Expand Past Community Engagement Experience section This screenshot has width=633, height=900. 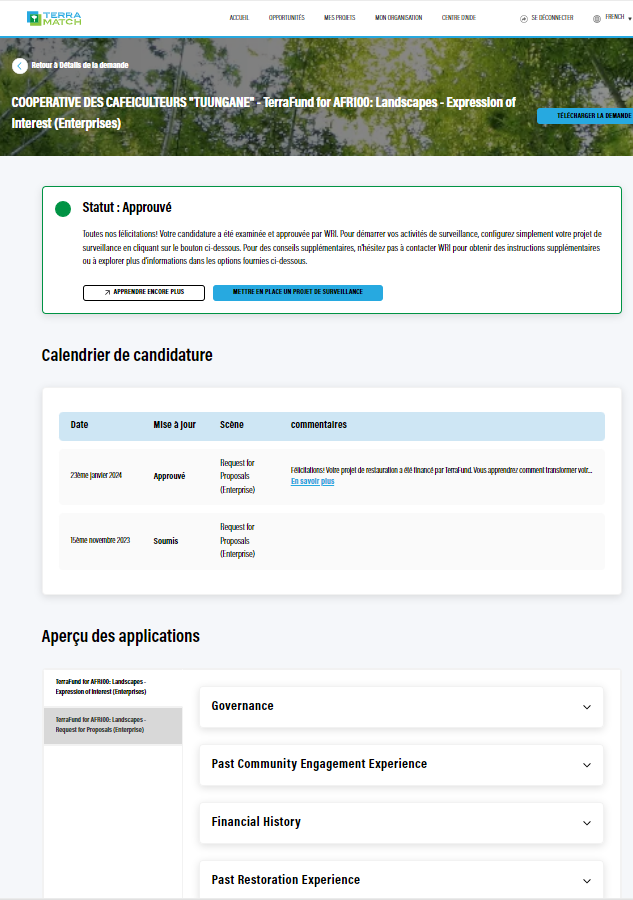(401, 765)
